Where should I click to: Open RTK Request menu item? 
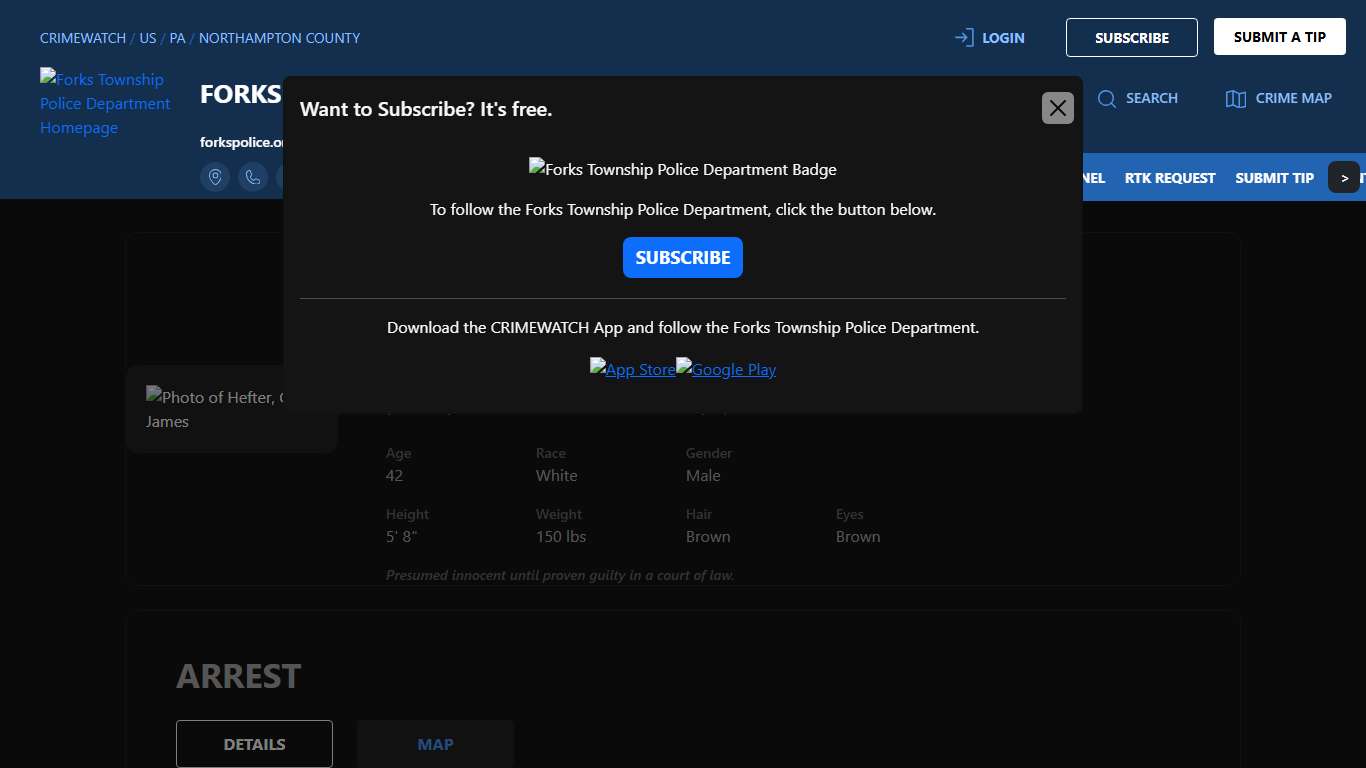(1169, 178)
